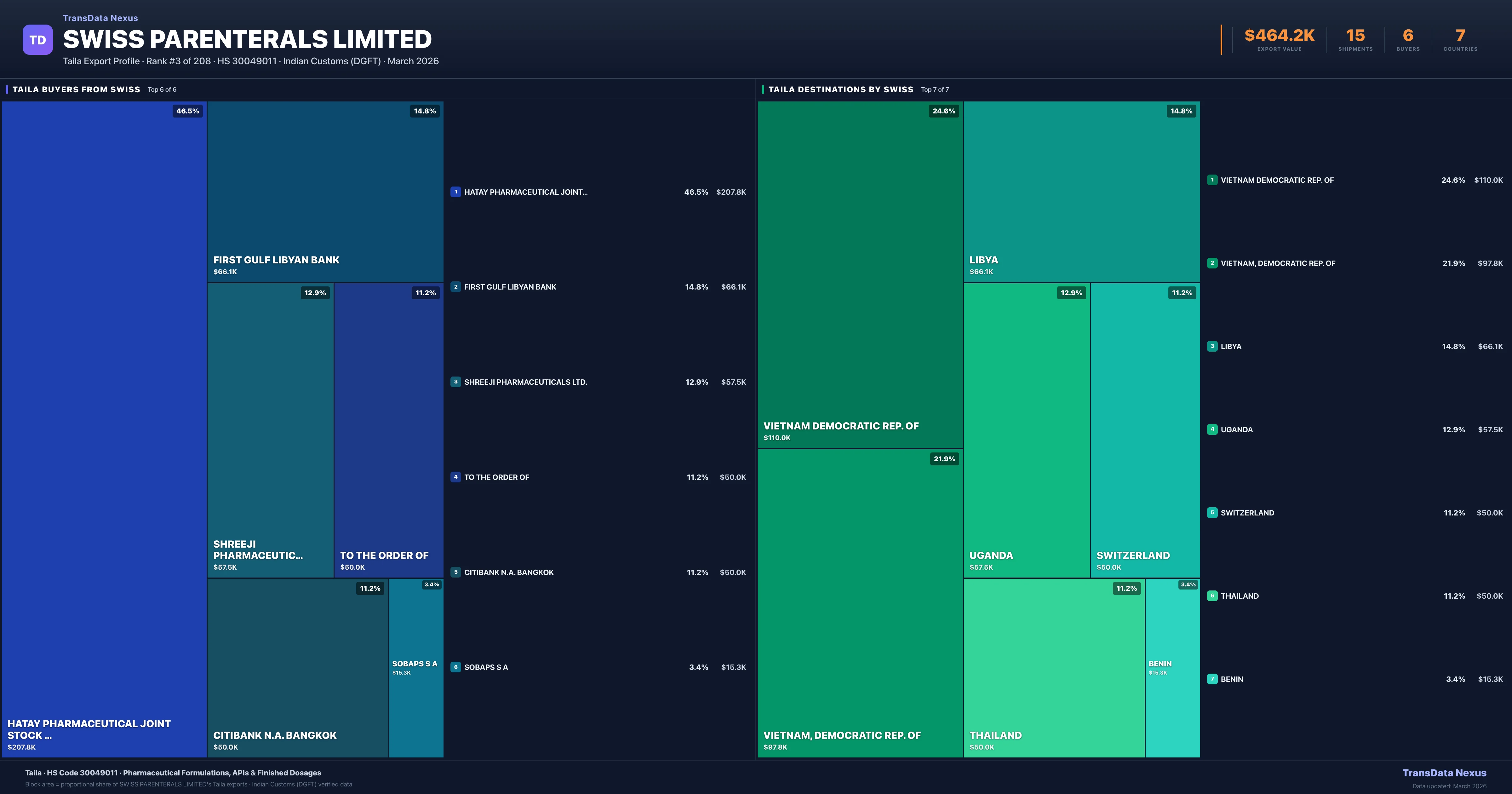This screenshot has height=794, width=1512.
Task: Click rank badge 5 beside SWITZERLAND in list
Action: pos(1212,513)
